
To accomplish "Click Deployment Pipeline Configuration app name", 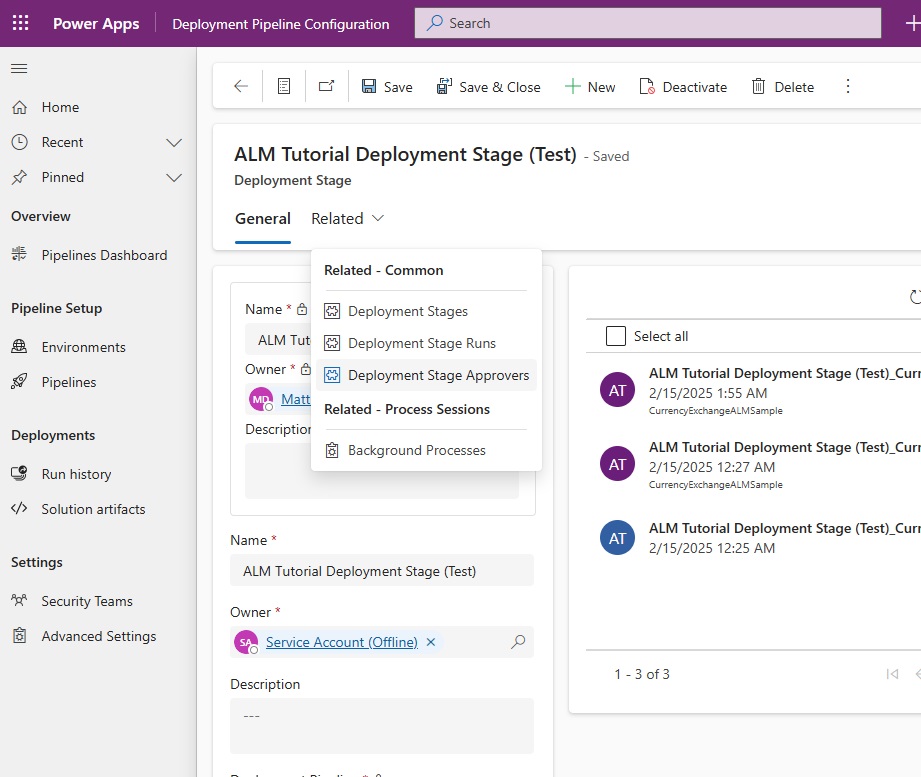I will point(281,24).
